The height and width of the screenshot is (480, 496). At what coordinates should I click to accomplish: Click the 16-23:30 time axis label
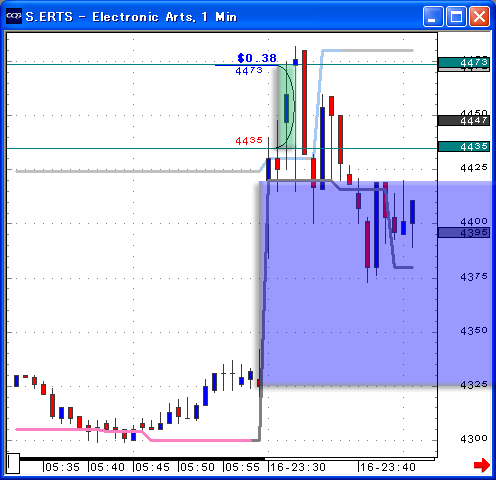[298, 467]
